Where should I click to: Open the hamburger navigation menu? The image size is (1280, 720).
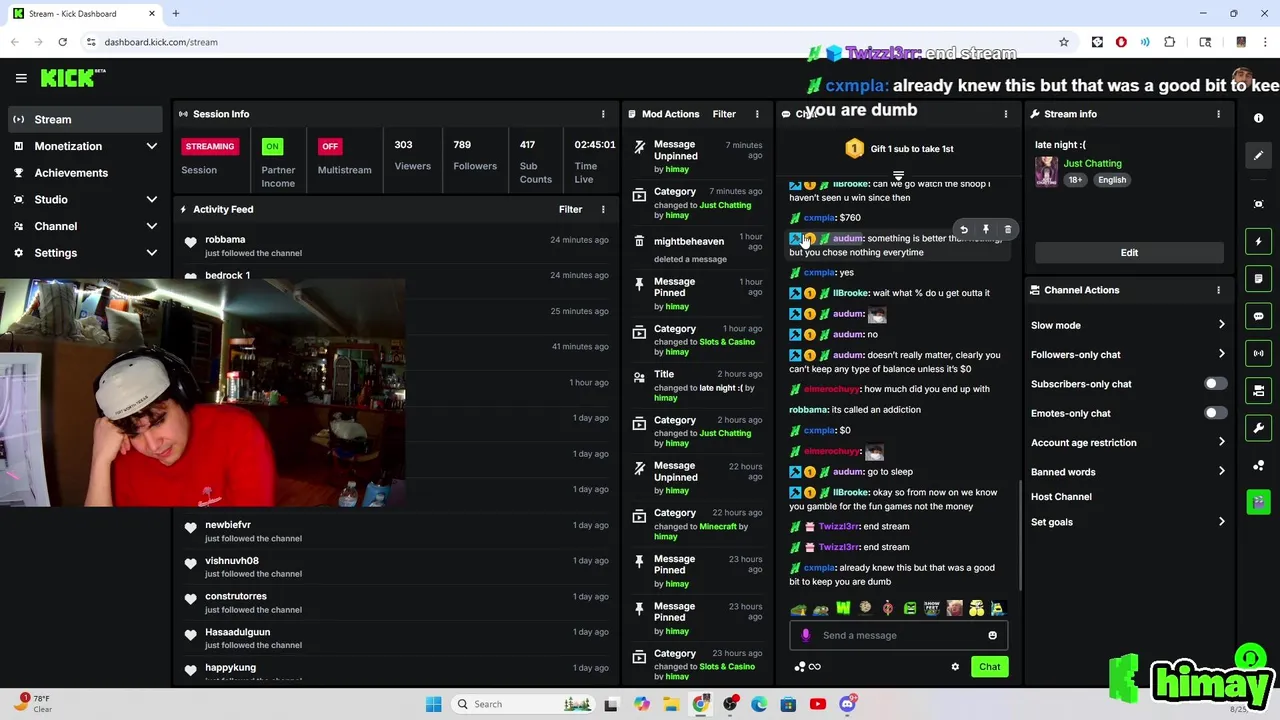coord(21,78)
